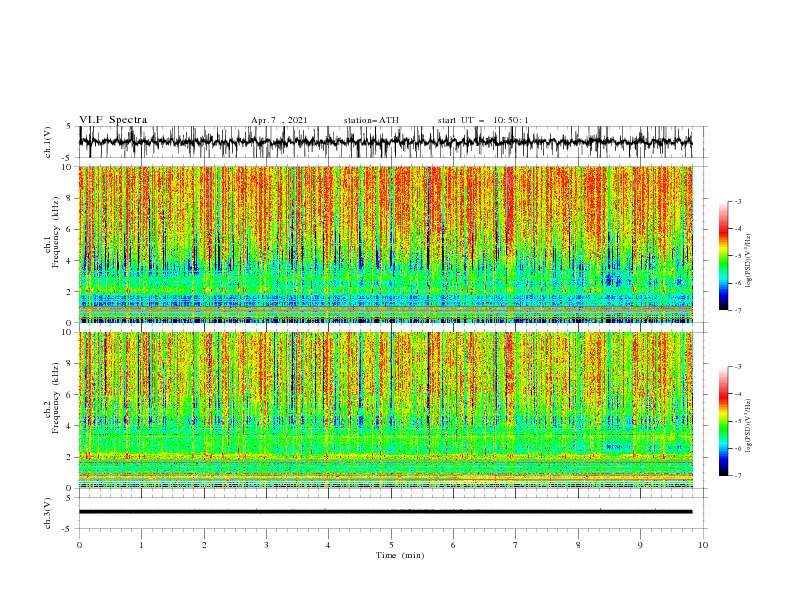
Task: Click time axis tick label '9'
Action: click(x=640, y=545)
